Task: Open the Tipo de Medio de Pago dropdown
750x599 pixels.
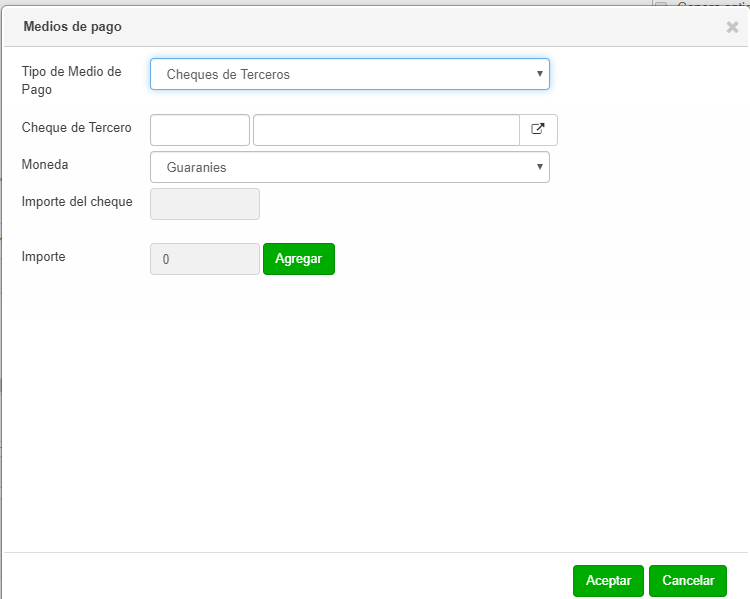Action: click(350, 74)
